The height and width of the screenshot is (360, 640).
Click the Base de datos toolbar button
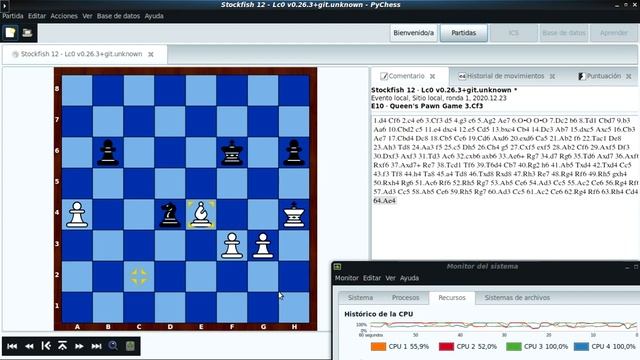pyautogui.click(x=564, y=33)
